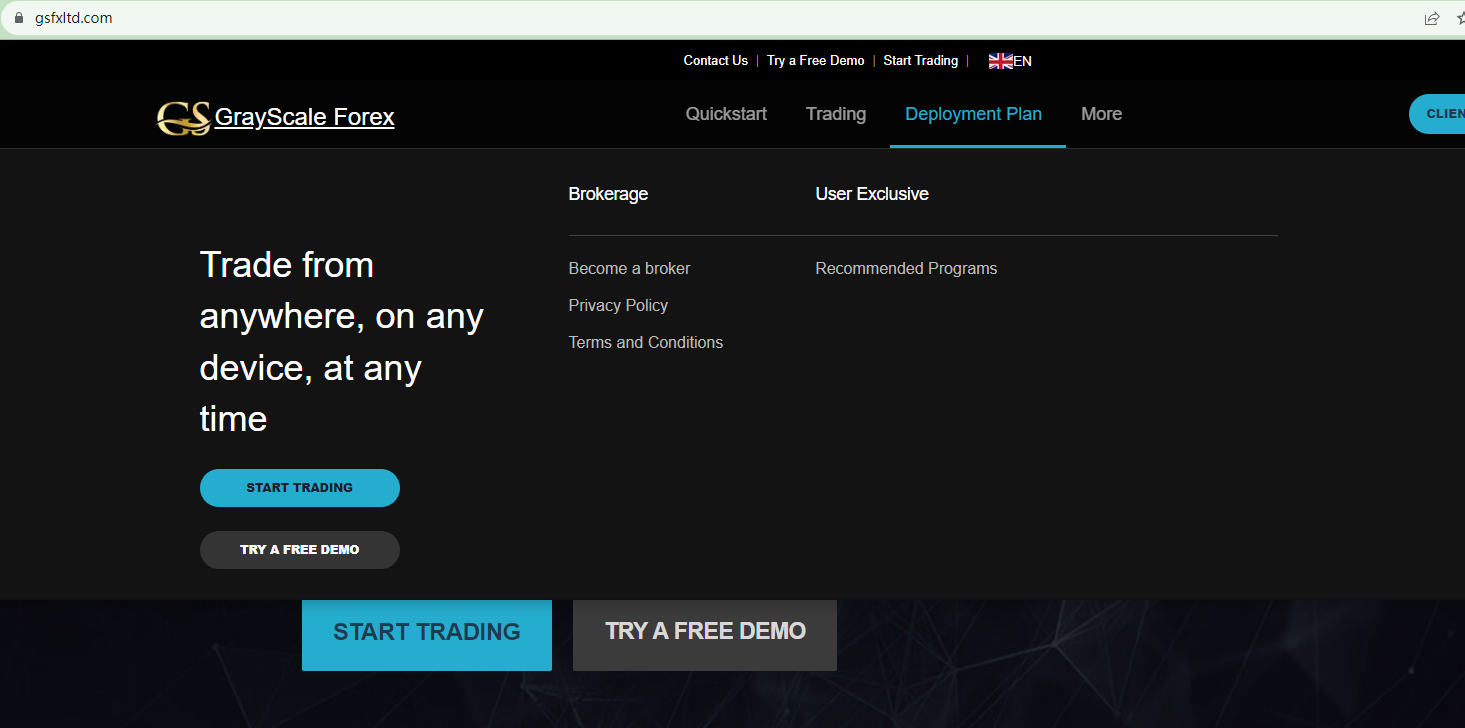Open the EN language selector
The width and height of the screenshot is (1465, 728).
[x=1022, y=61]
